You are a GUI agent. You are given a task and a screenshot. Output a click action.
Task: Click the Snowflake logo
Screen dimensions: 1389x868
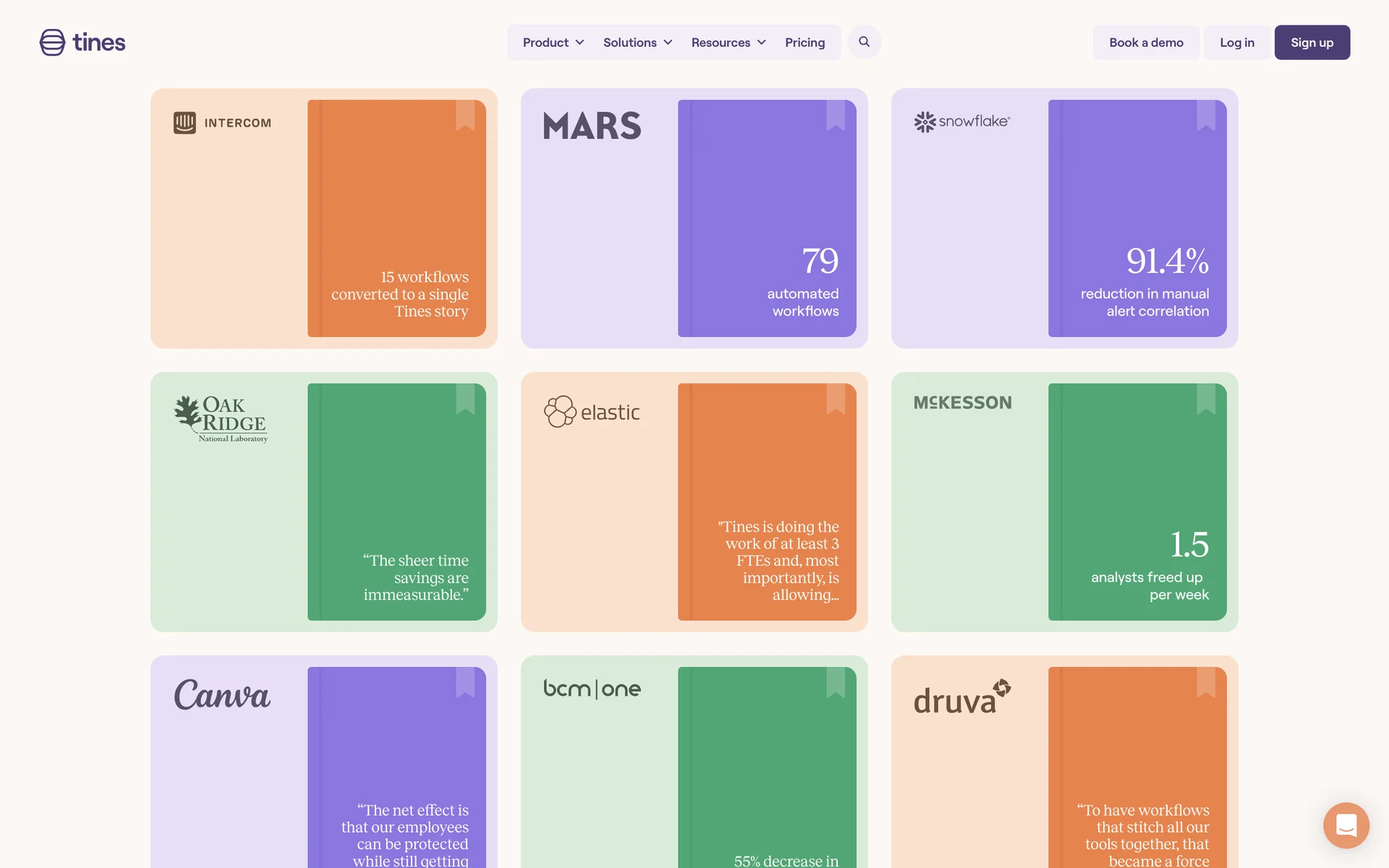961,122
